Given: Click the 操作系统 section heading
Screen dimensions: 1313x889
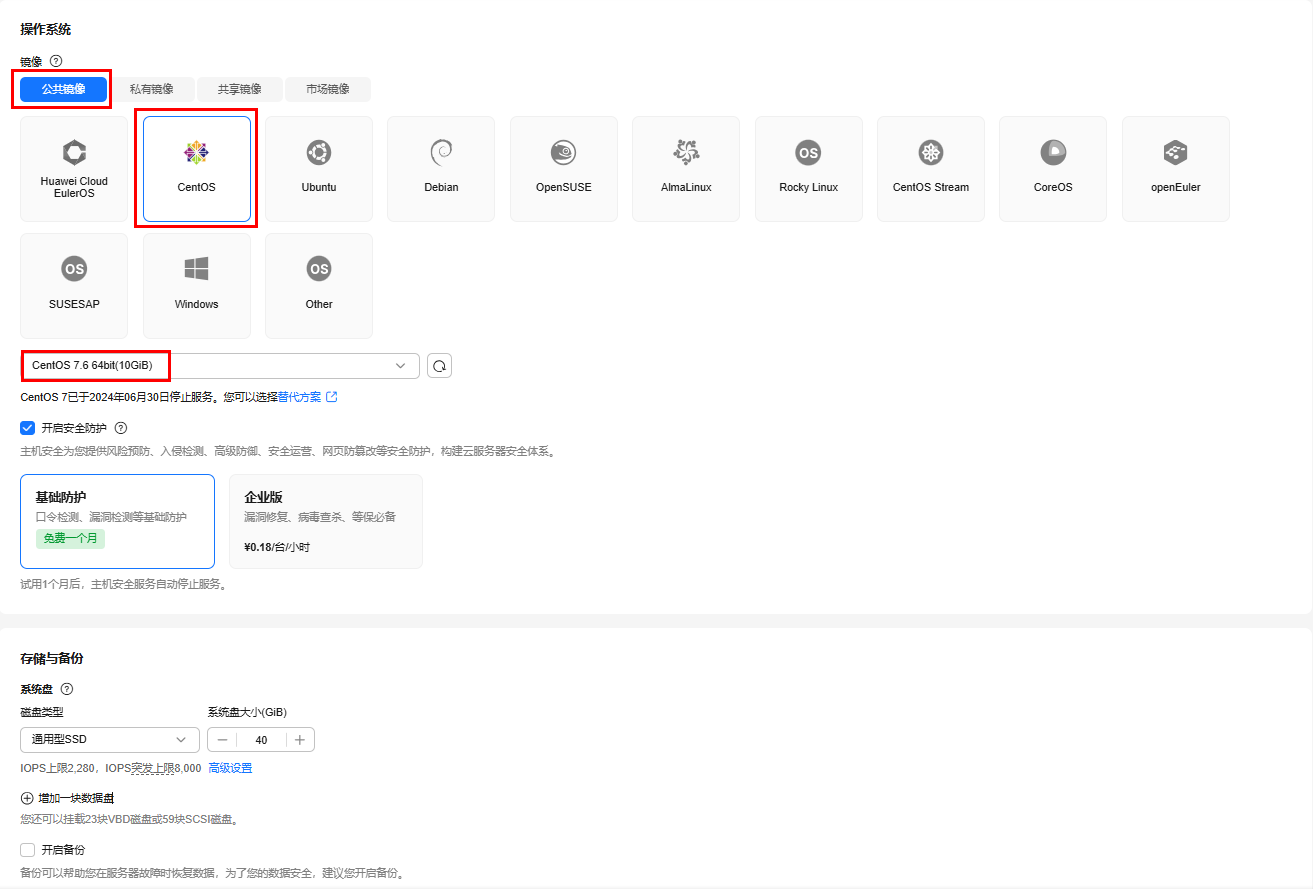Looking at the screenshot, I should pyautogui.click(x=46, y=29).
